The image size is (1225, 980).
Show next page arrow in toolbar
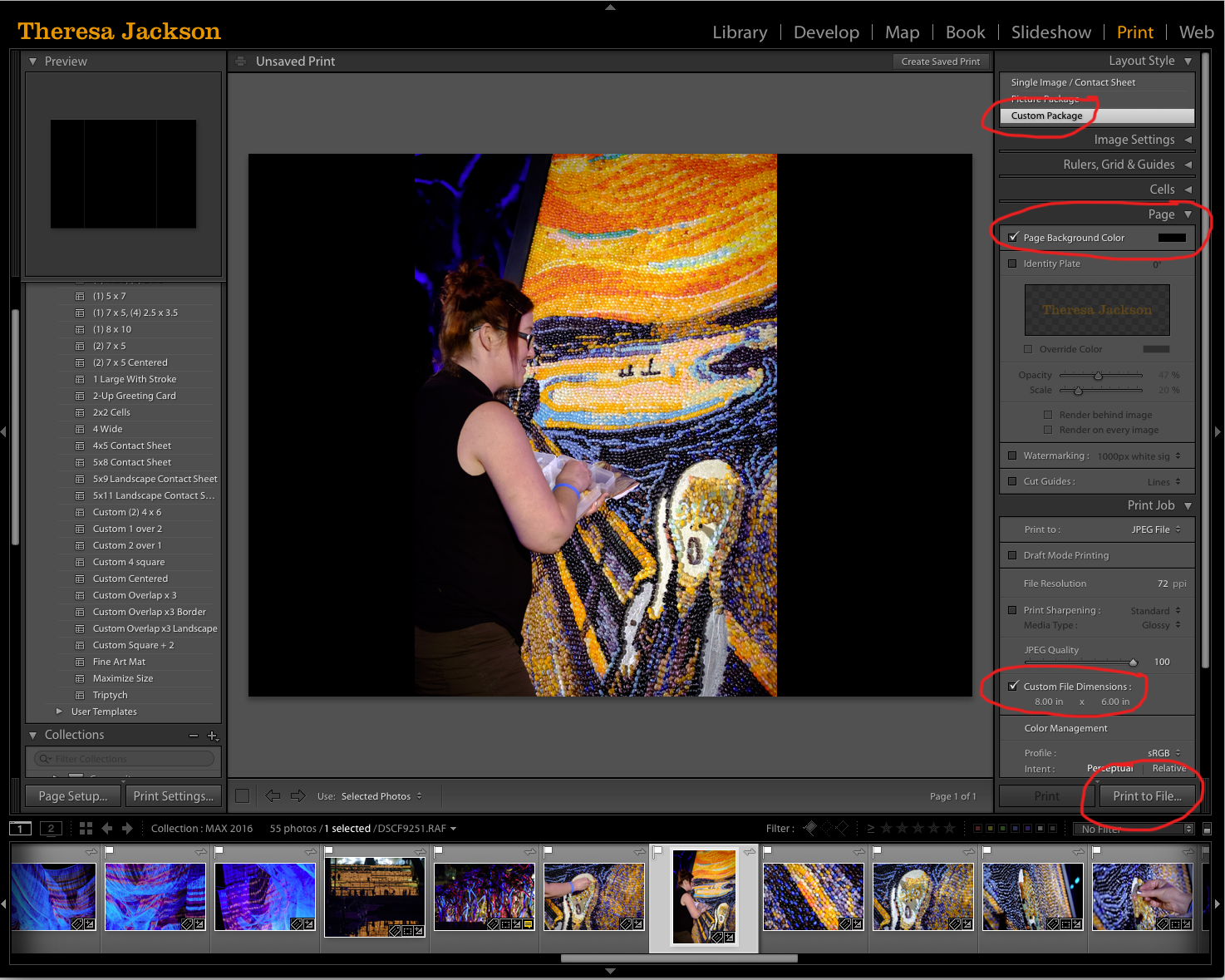pyautogui.click(x=298, y=795)
